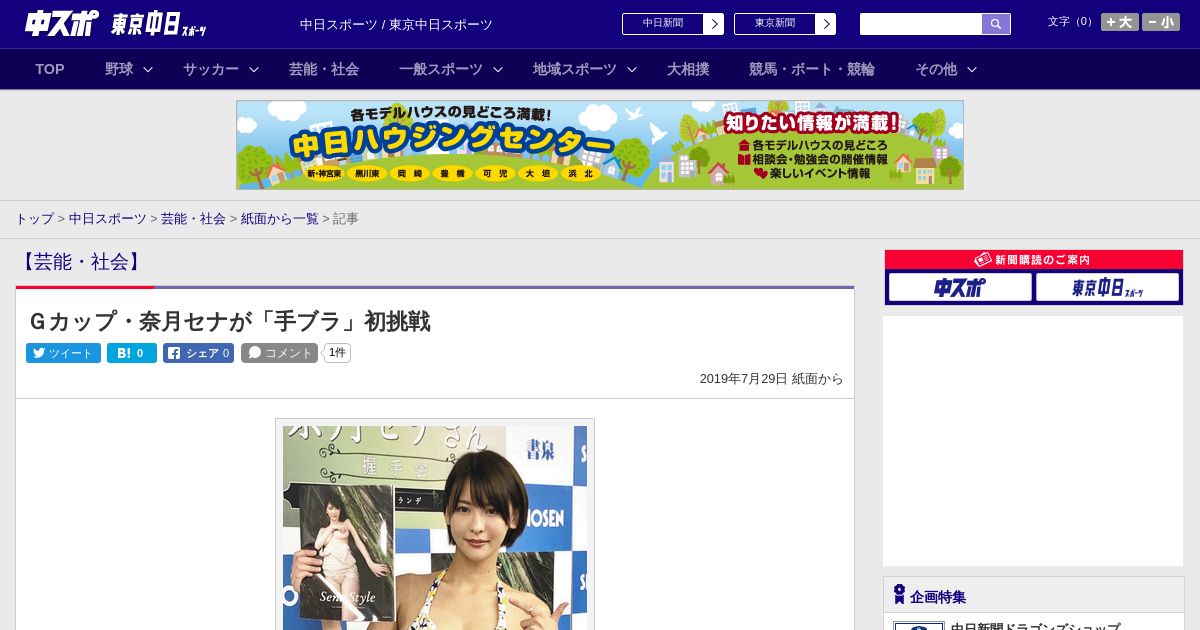Click the 中日新聞ドラゴンズショップ thumbnail
The image size is (1200, 630).
pos(919,626)
